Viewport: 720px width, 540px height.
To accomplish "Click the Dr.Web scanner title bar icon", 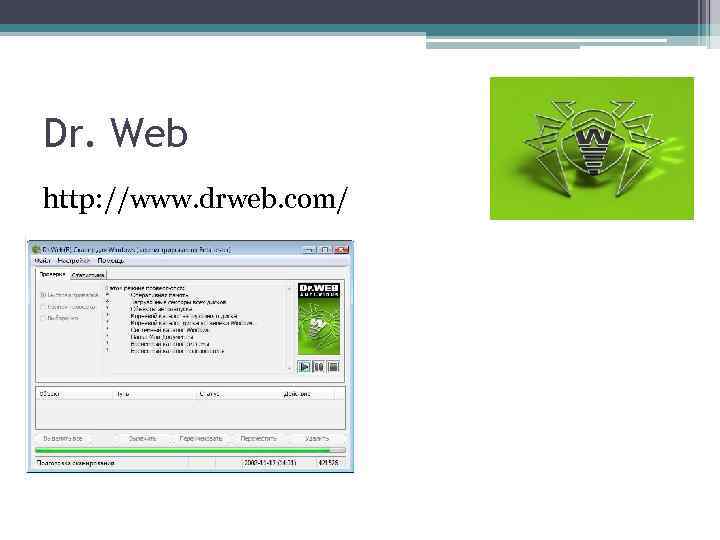I will coord(36,250).
